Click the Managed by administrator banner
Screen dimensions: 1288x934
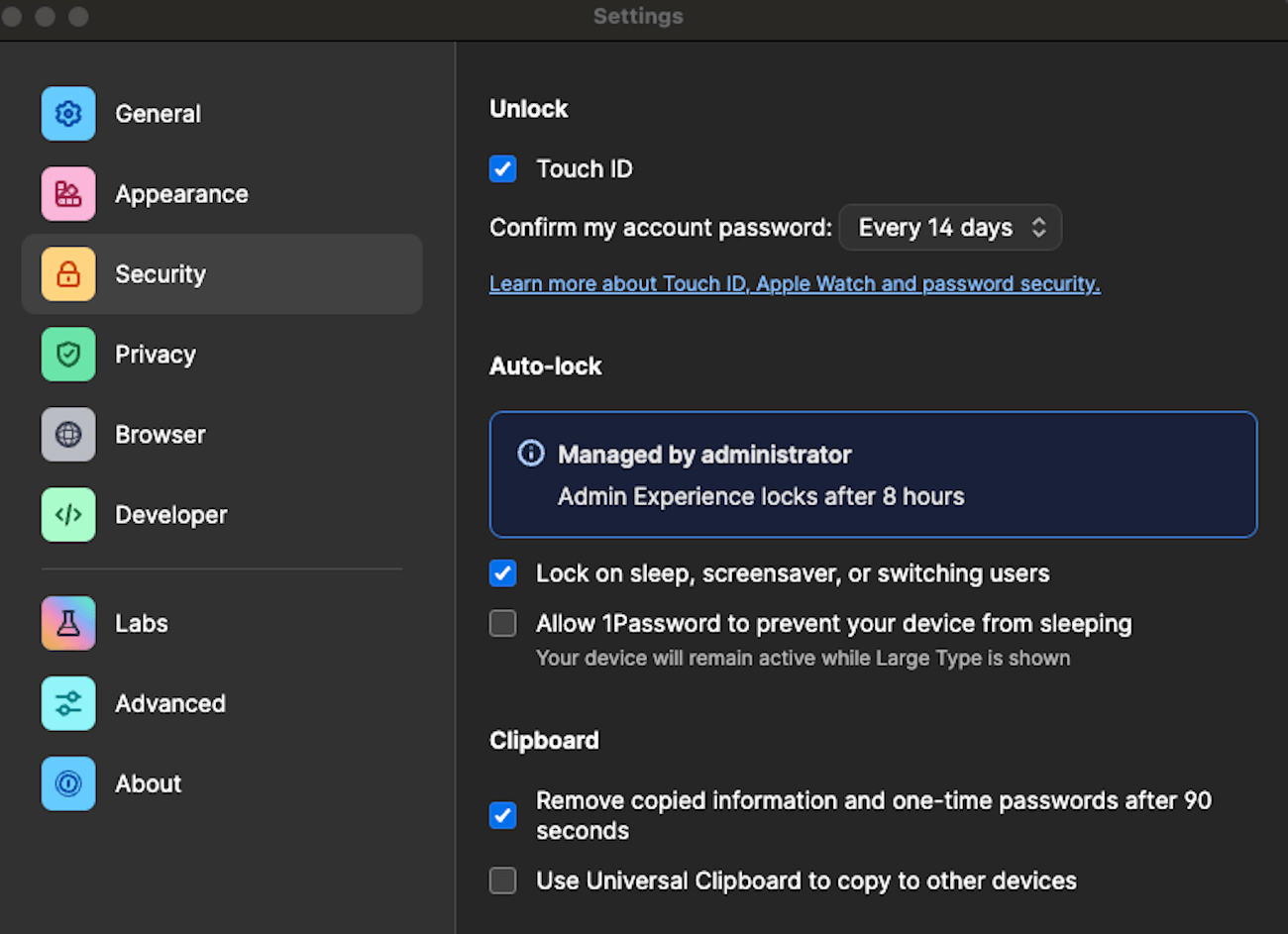click(x=873, y=474)
